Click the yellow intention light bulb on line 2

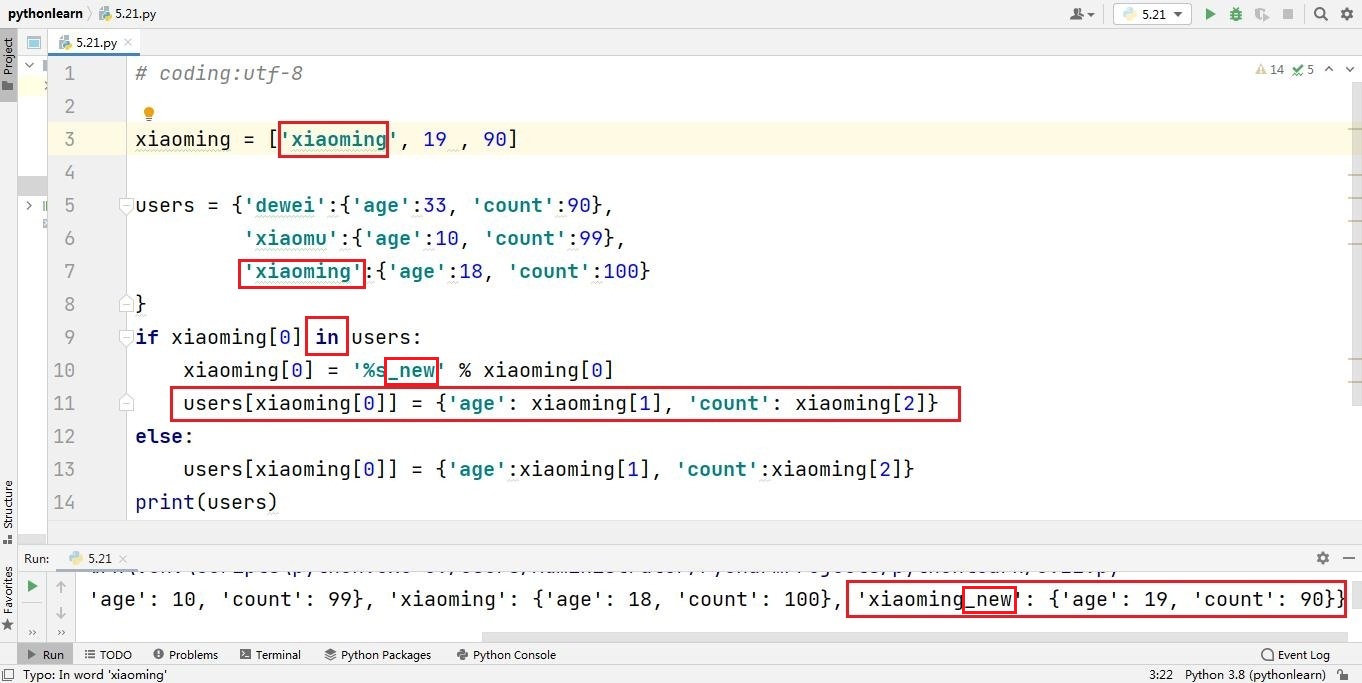[x=148, y=114]
